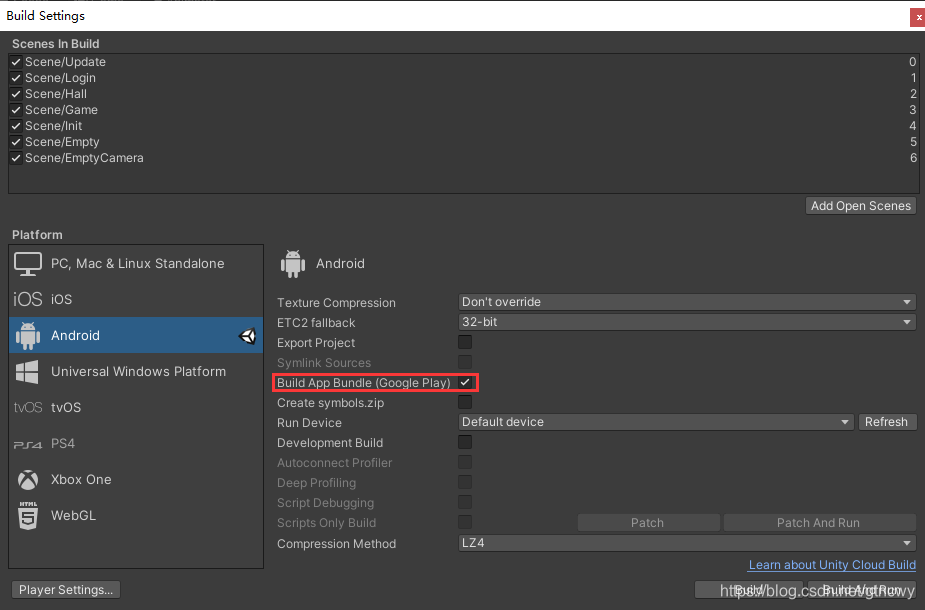This screenshot has height=610, width=925.
Task: Select Scene/EmptyCamera scene name
Action: [x=84, y=158]
